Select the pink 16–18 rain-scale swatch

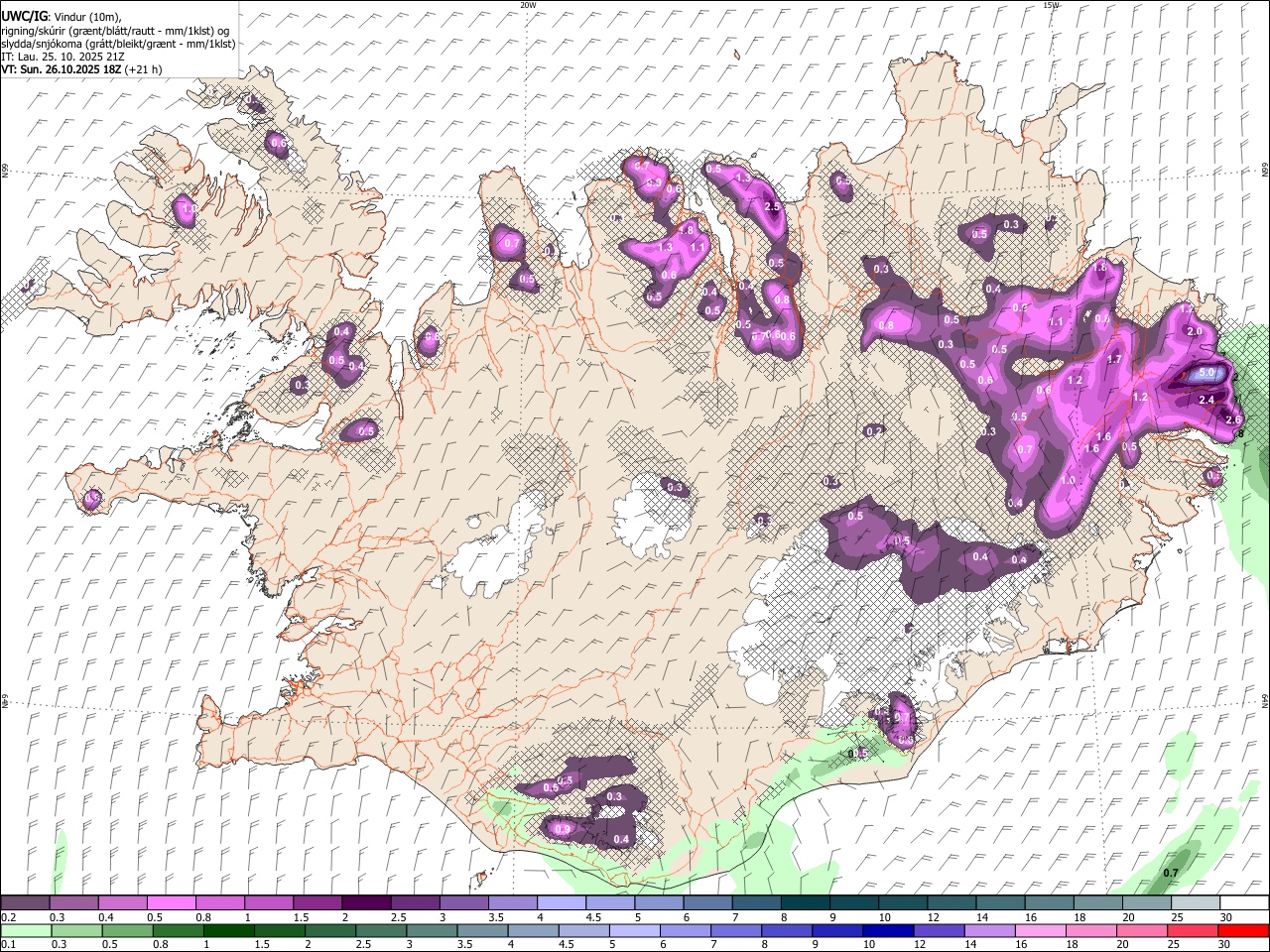(x=1040, y=930)
